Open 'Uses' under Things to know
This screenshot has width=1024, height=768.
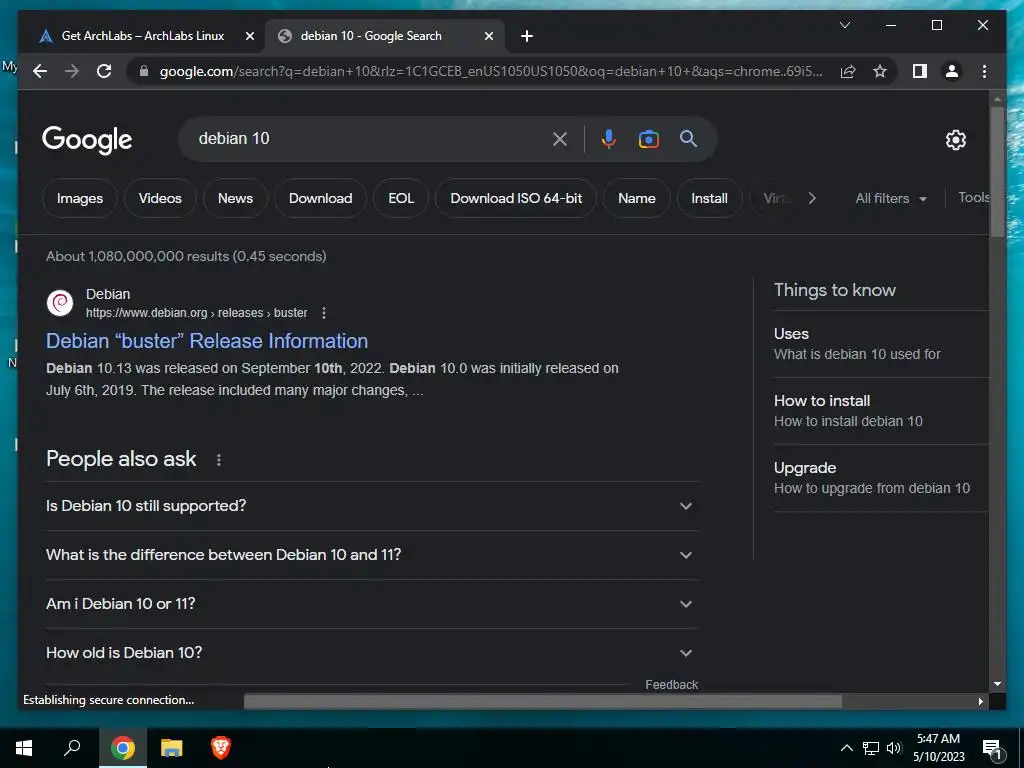click(x=880, y=344)
